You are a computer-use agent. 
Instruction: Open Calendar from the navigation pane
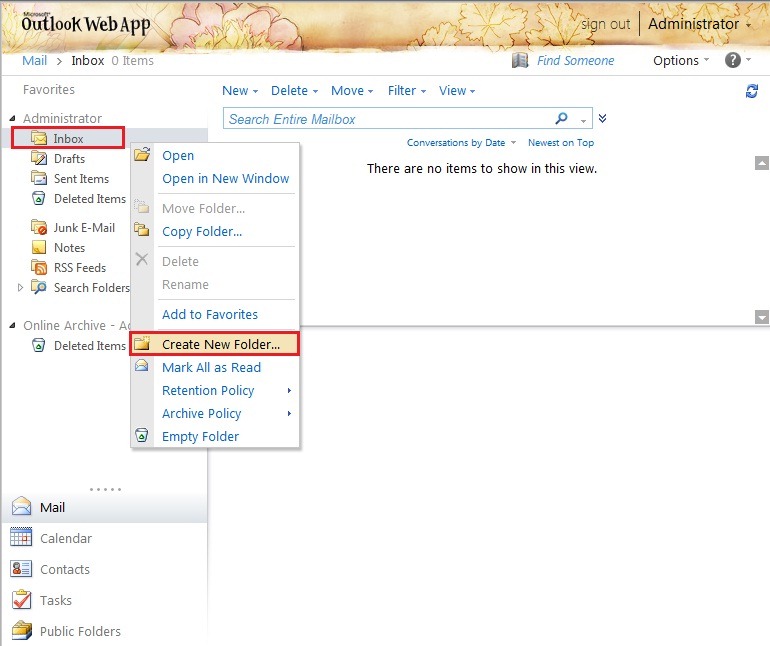tap(65, 538)
